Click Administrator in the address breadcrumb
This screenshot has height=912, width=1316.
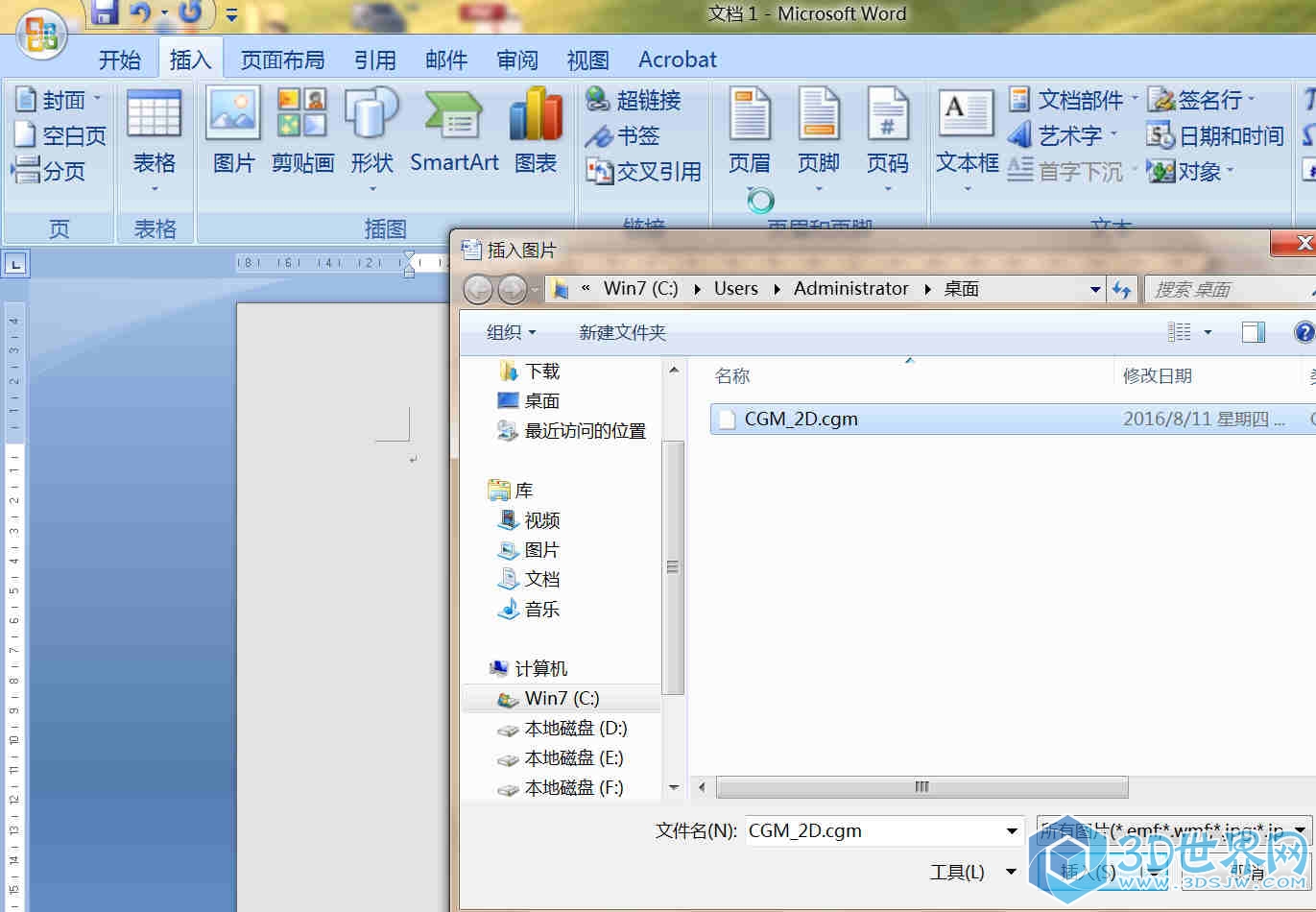[x=851, y=289]
